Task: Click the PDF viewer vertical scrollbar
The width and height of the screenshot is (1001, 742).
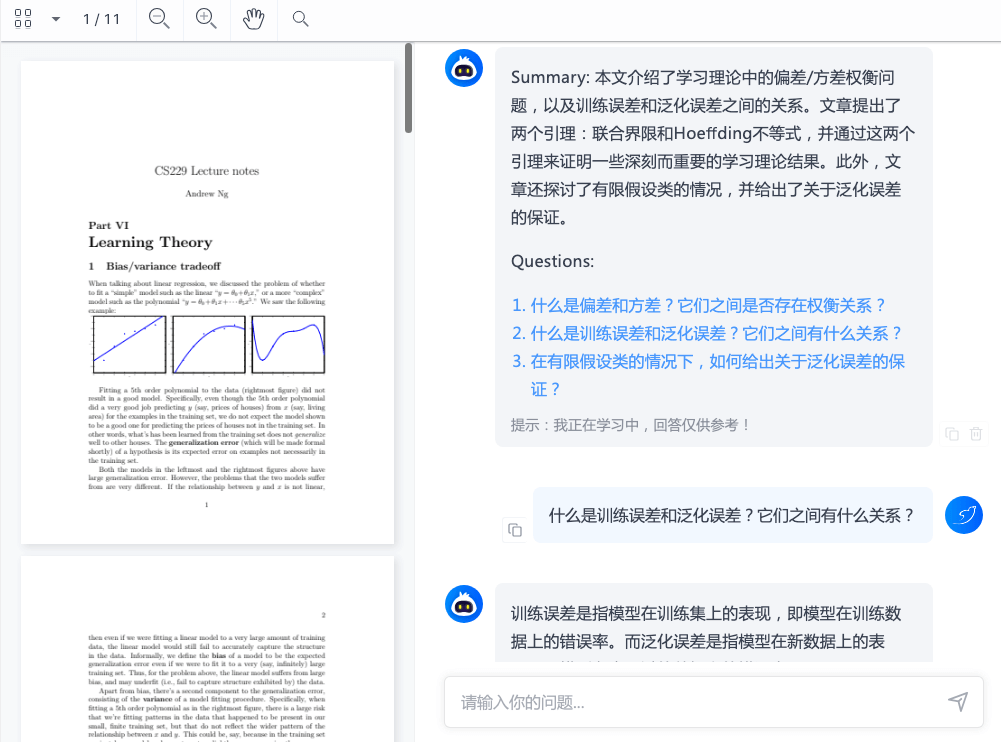Action: (409, 88)
